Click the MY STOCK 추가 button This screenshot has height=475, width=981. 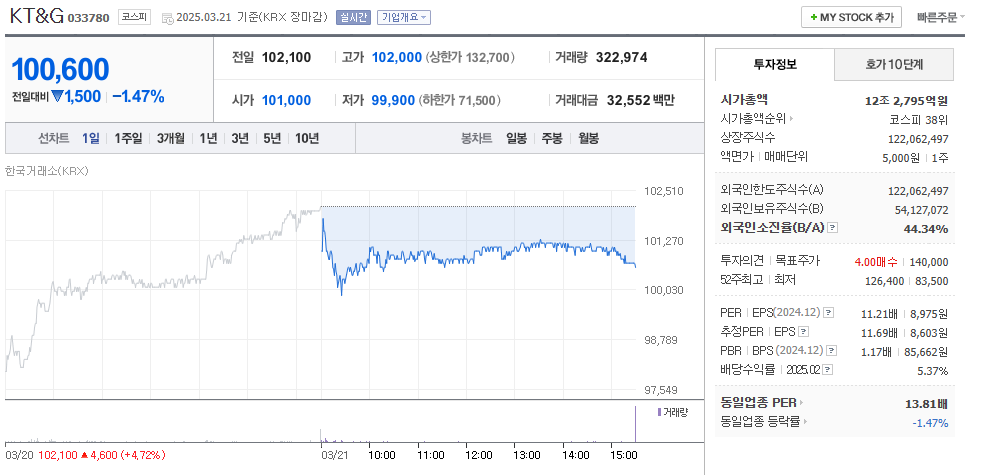(x=851, y=18)
